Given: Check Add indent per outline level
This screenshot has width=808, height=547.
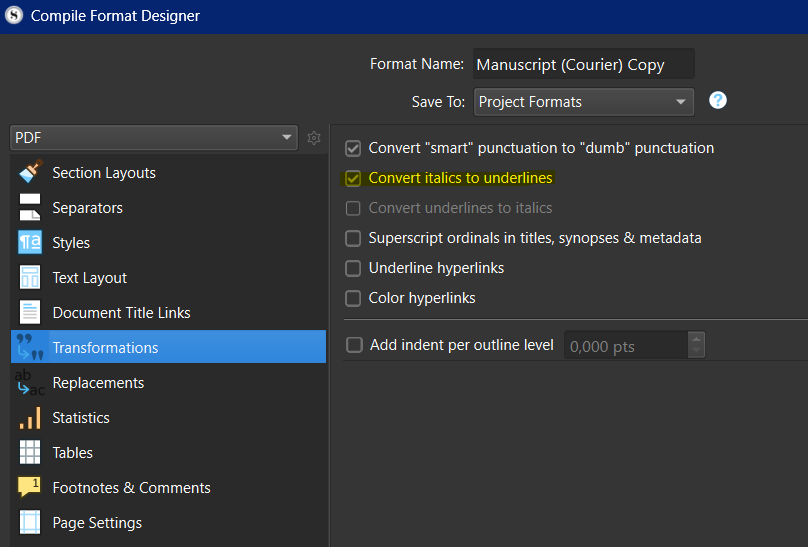Looking at the screenshot, I should (354, 345).
